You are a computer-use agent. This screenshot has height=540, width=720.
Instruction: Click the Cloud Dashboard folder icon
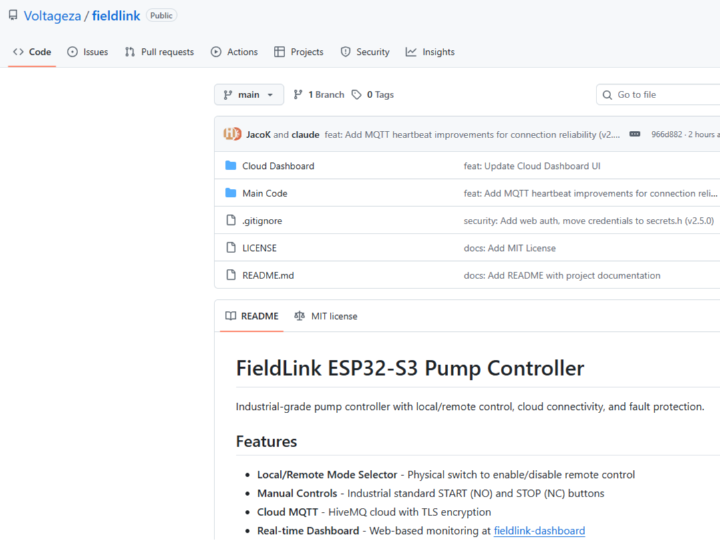pos(231,166)
